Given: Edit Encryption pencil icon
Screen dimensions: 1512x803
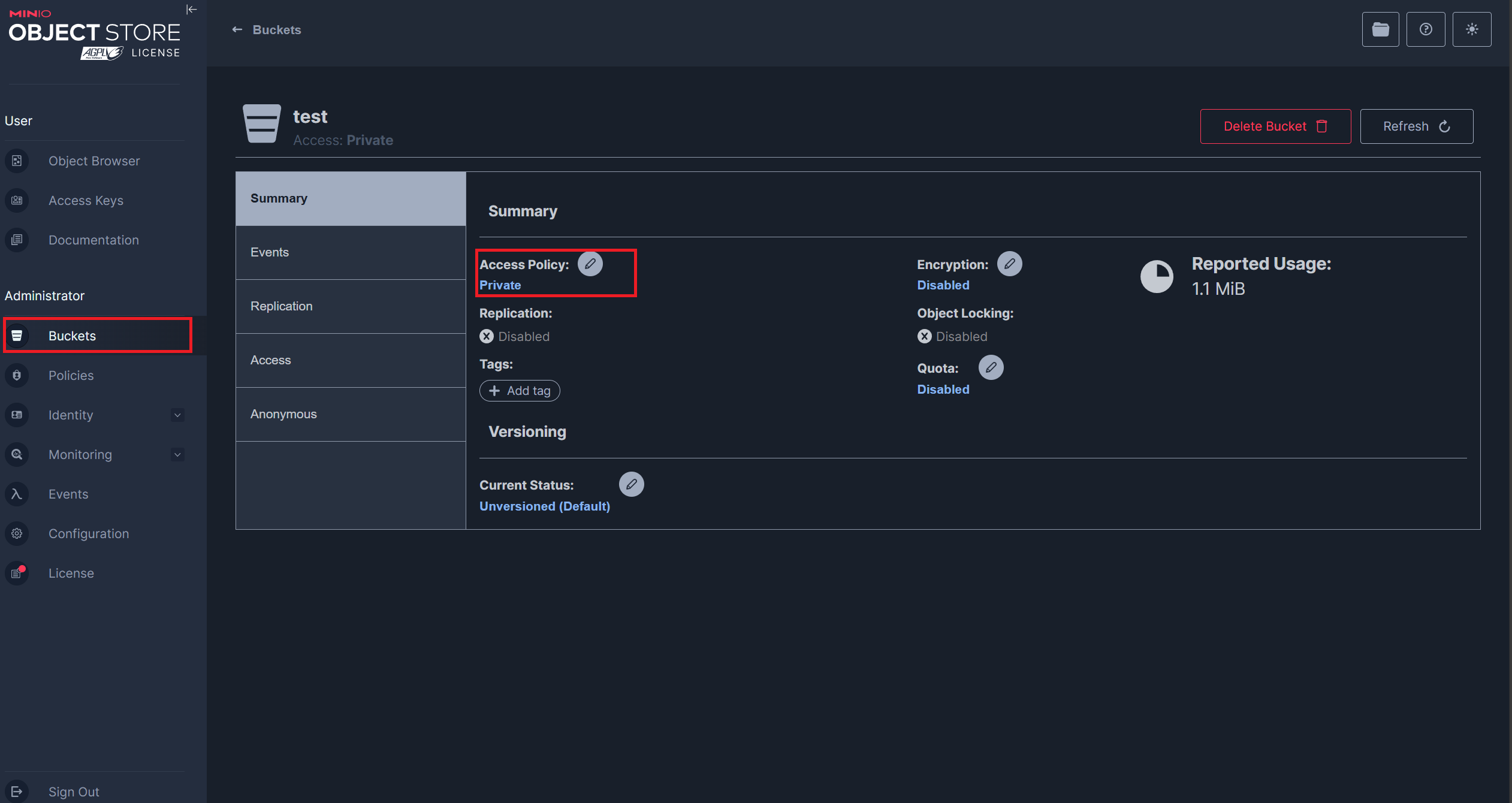Looking at the screenshot, I should [x=1010, y=264].
